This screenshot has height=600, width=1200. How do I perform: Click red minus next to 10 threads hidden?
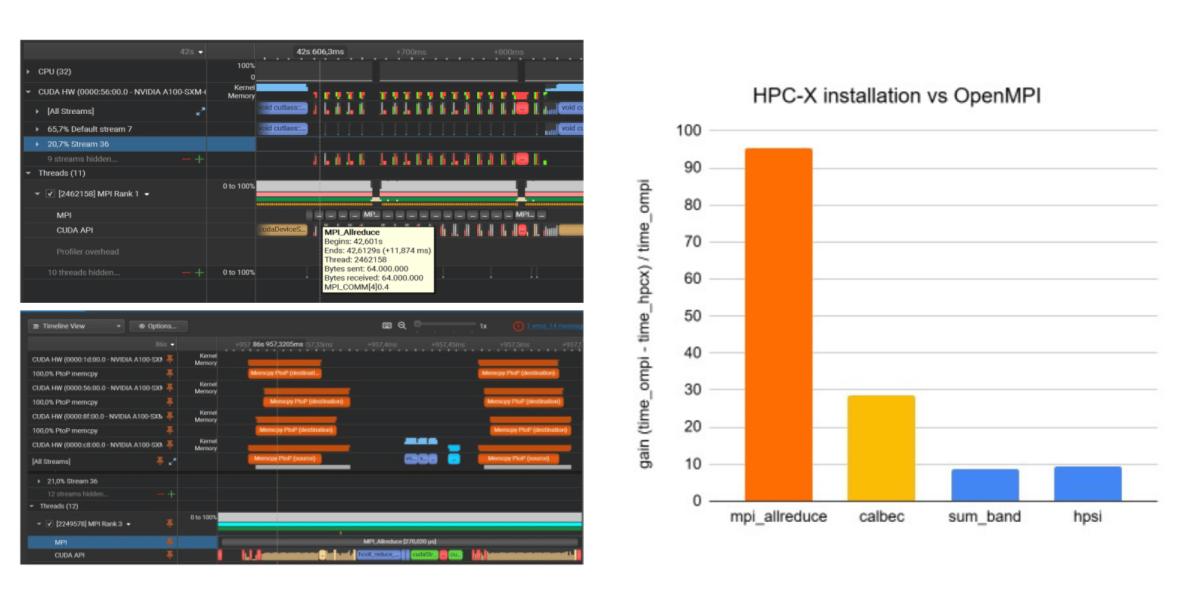tap(186, 272)
